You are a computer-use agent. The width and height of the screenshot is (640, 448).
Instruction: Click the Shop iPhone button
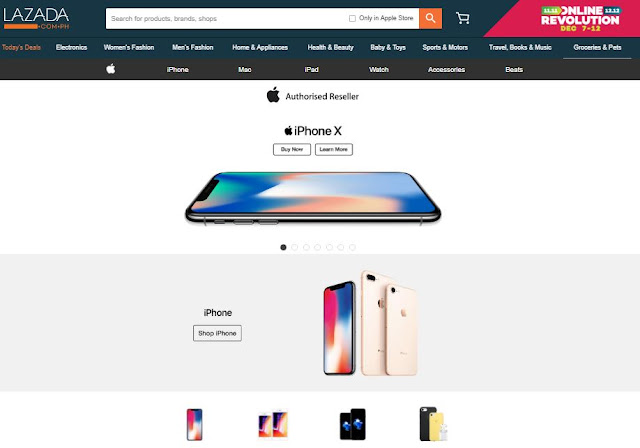pyautogui.click(x=217, y=333)
